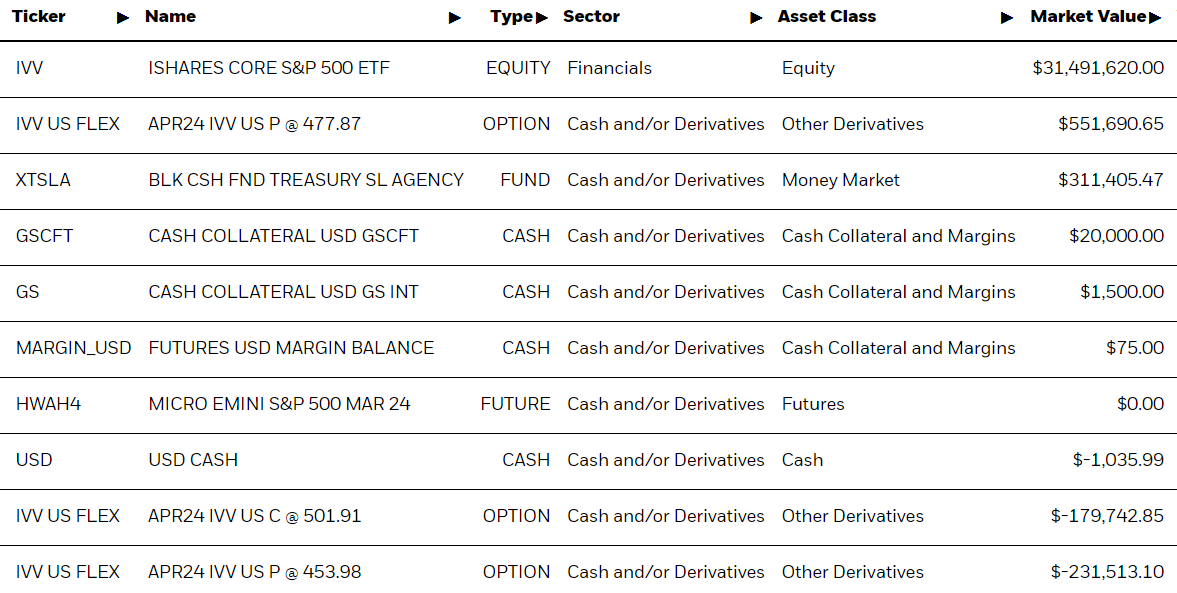The height and width of the screenshot is (593, 1177).
Task: Select APR24 IVV US C @ 501.91
Action: 254,516
